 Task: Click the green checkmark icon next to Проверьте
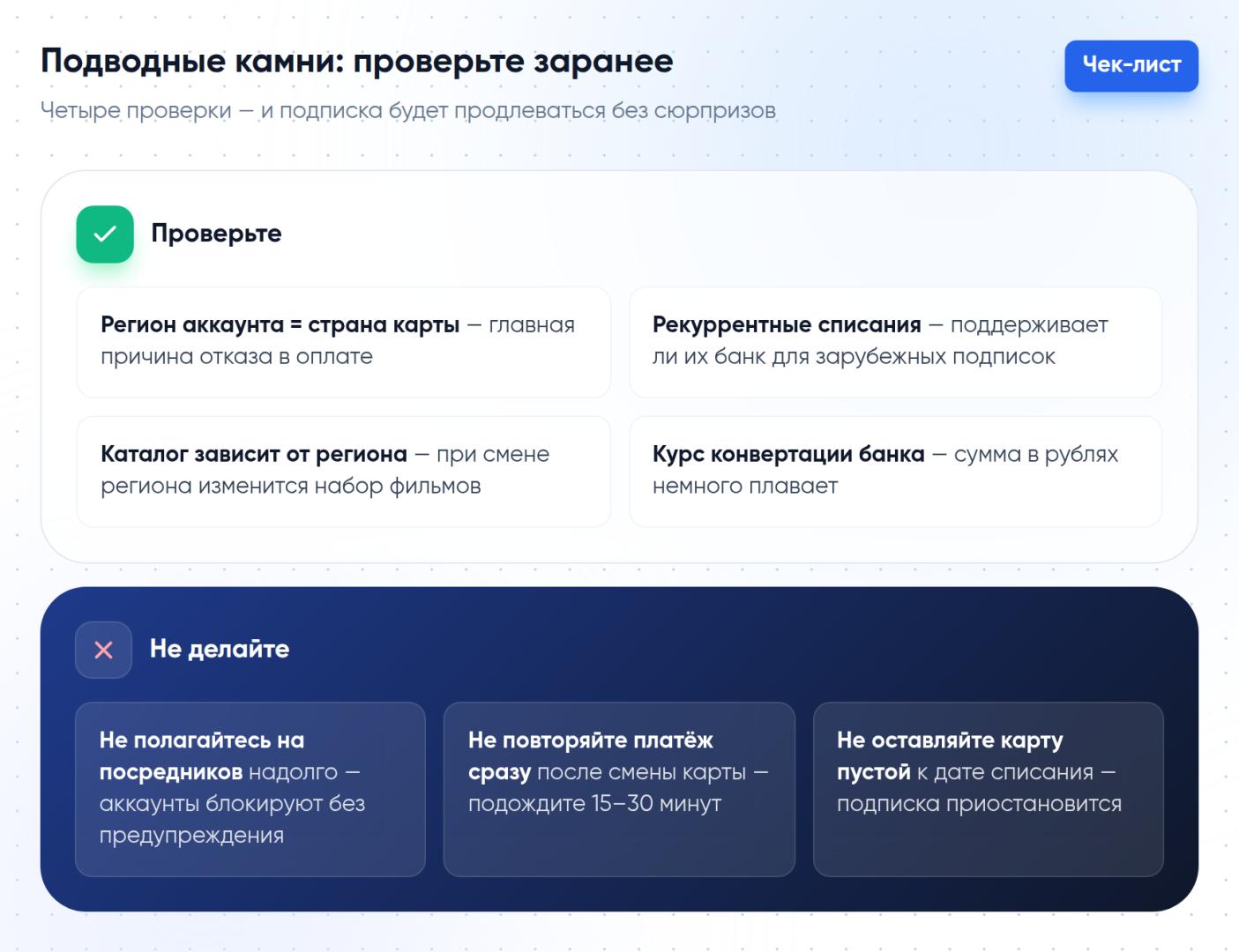(x=105, y=234)
